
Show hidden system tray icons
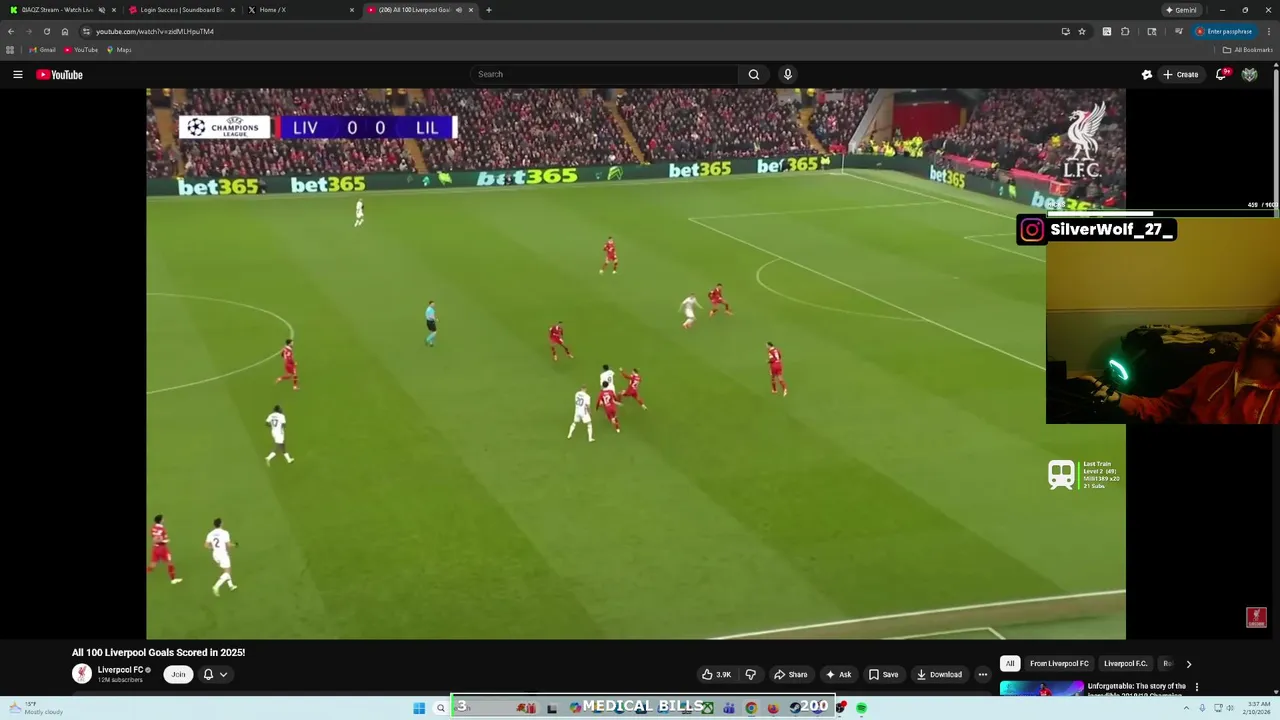click(x=1187, y=708)
